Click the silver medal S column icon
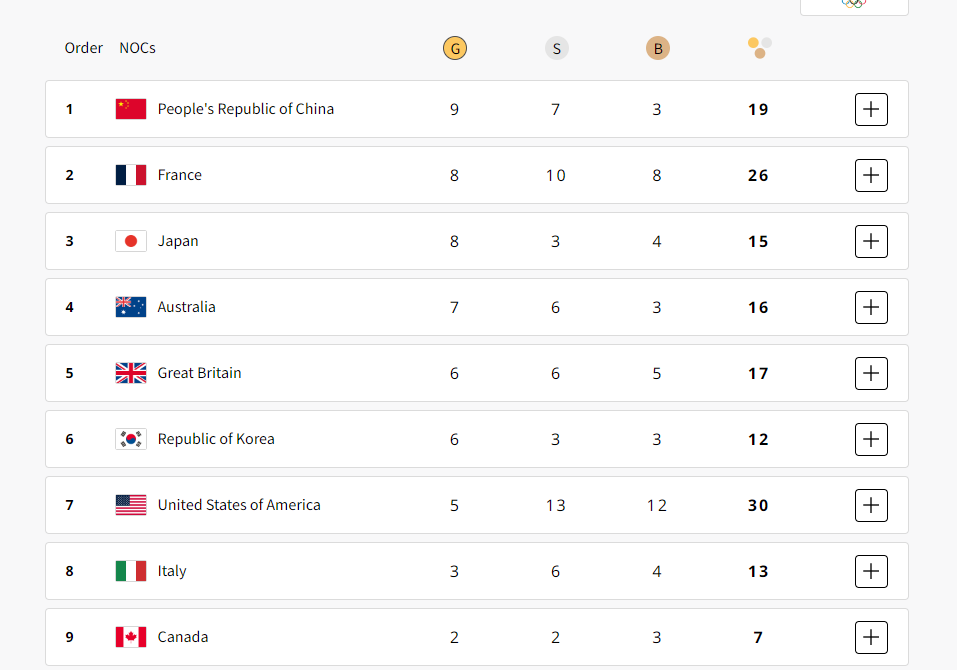 coord(557,48)
